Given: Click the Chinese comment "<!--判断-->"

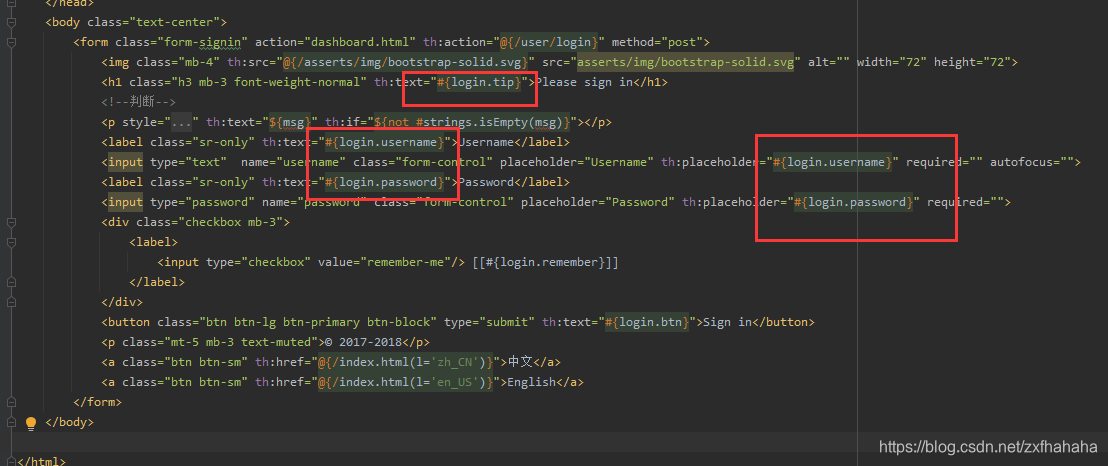Looking at the screenshot, I should click(138, 102).
